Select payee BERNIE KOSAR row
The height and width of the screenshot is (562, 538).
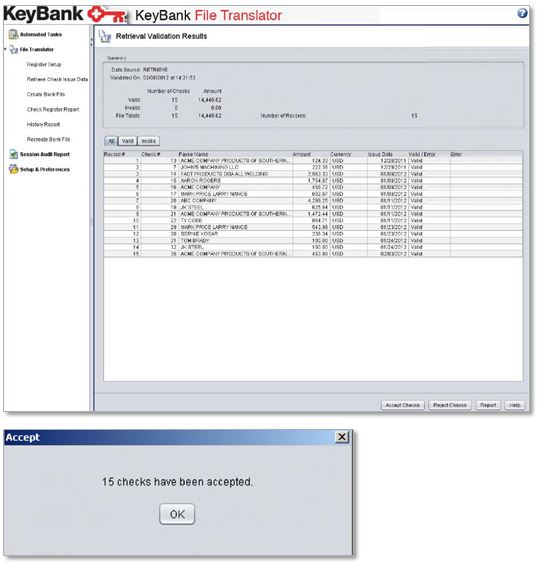tap(313, 234)
